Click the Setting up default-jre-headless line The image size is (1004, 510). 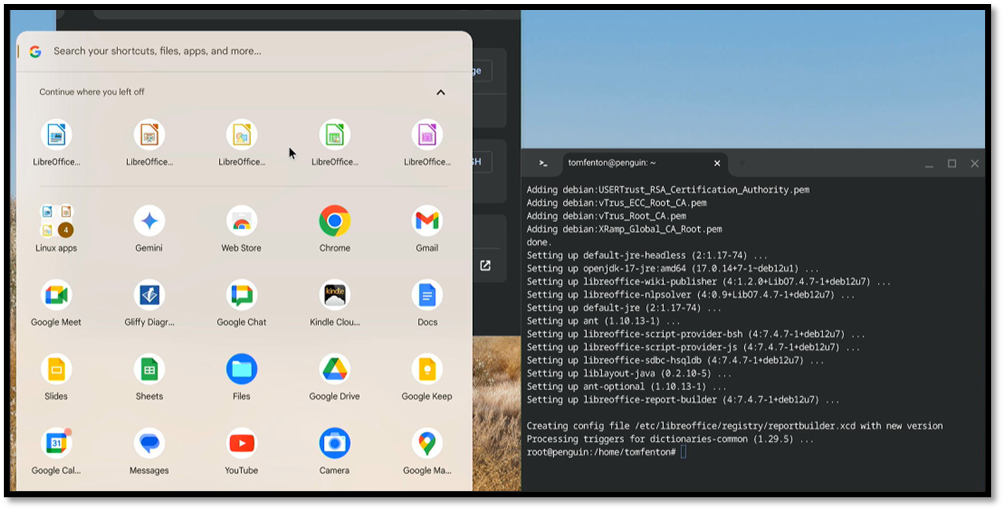pos(647,256)
